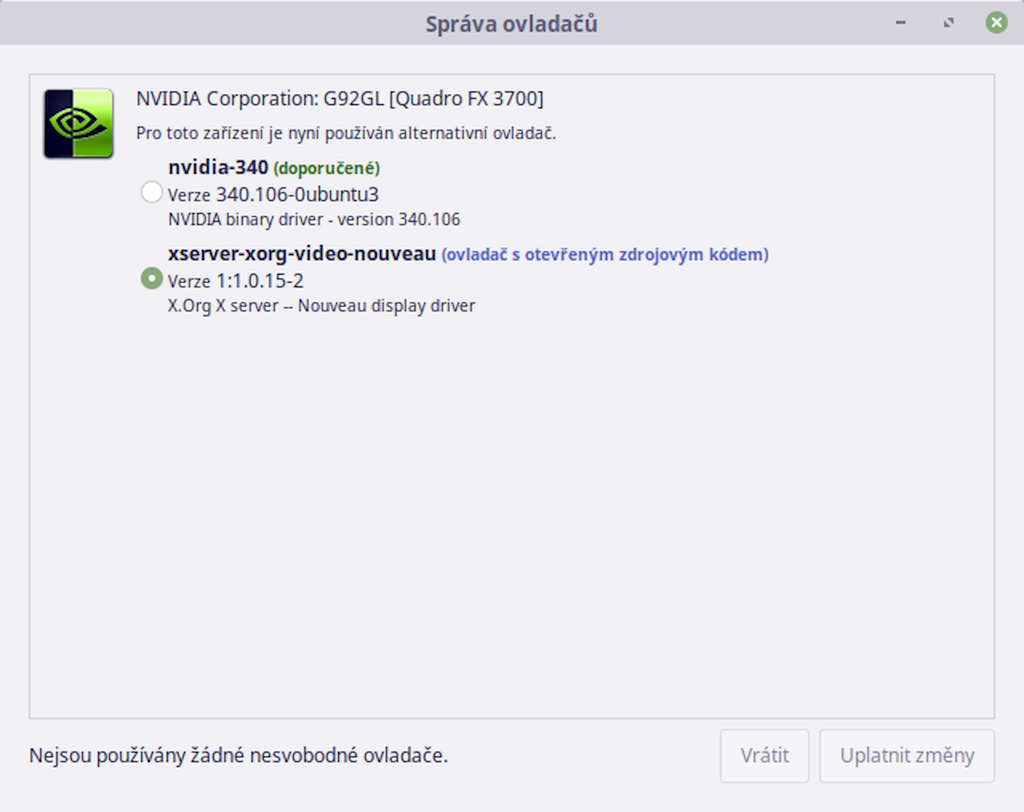
Task: Click the Verze 340.106-0ubuntu3 text
Action: click(273, 195)
